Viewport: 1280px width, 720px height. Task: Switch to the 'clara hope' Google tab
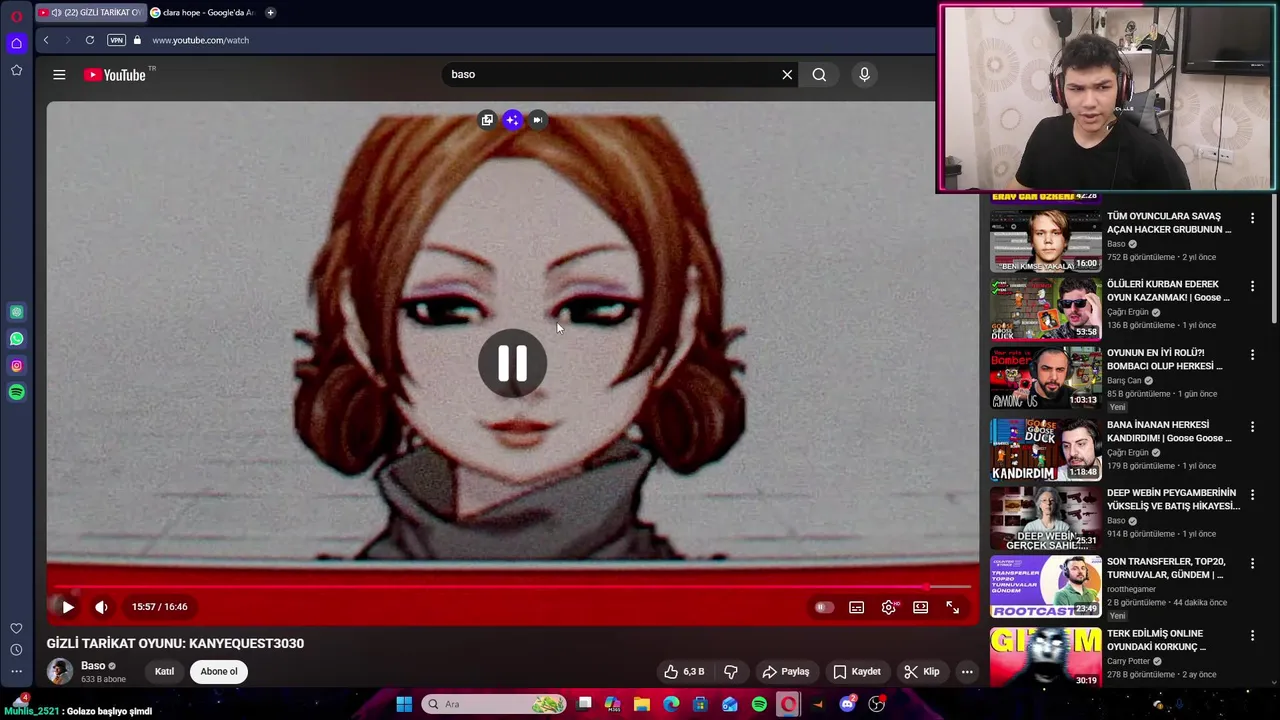pos(203,13)
